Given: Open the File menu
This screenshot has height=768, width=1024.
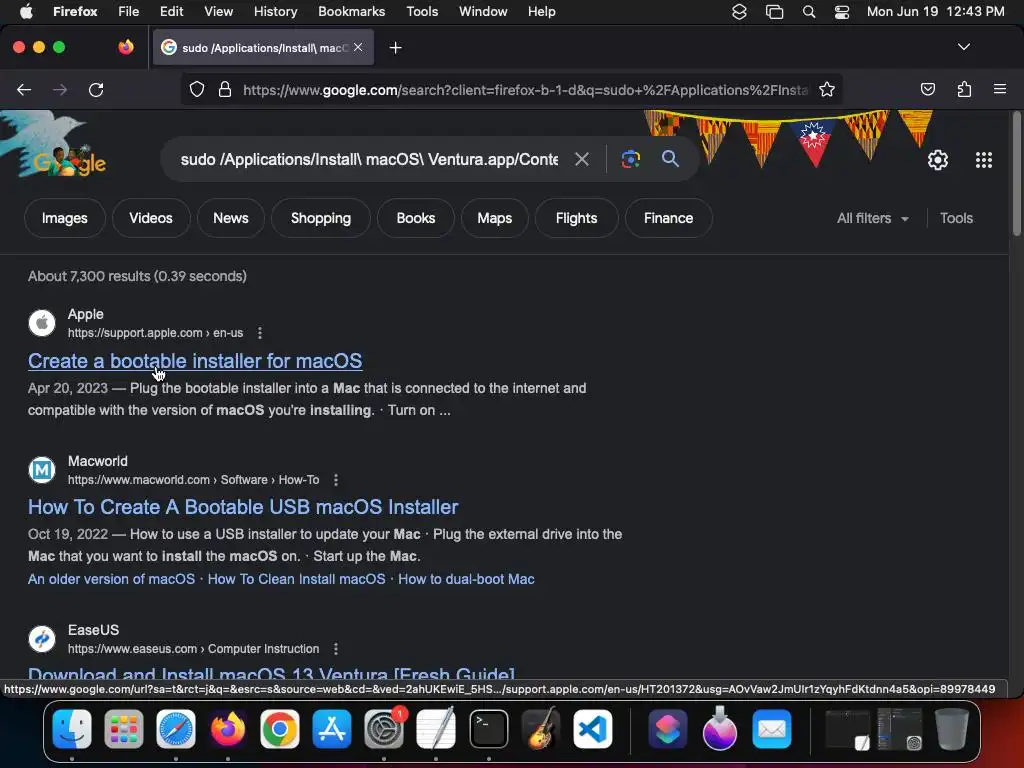Looking at the screenshot, I should click(x=128, y=12).
